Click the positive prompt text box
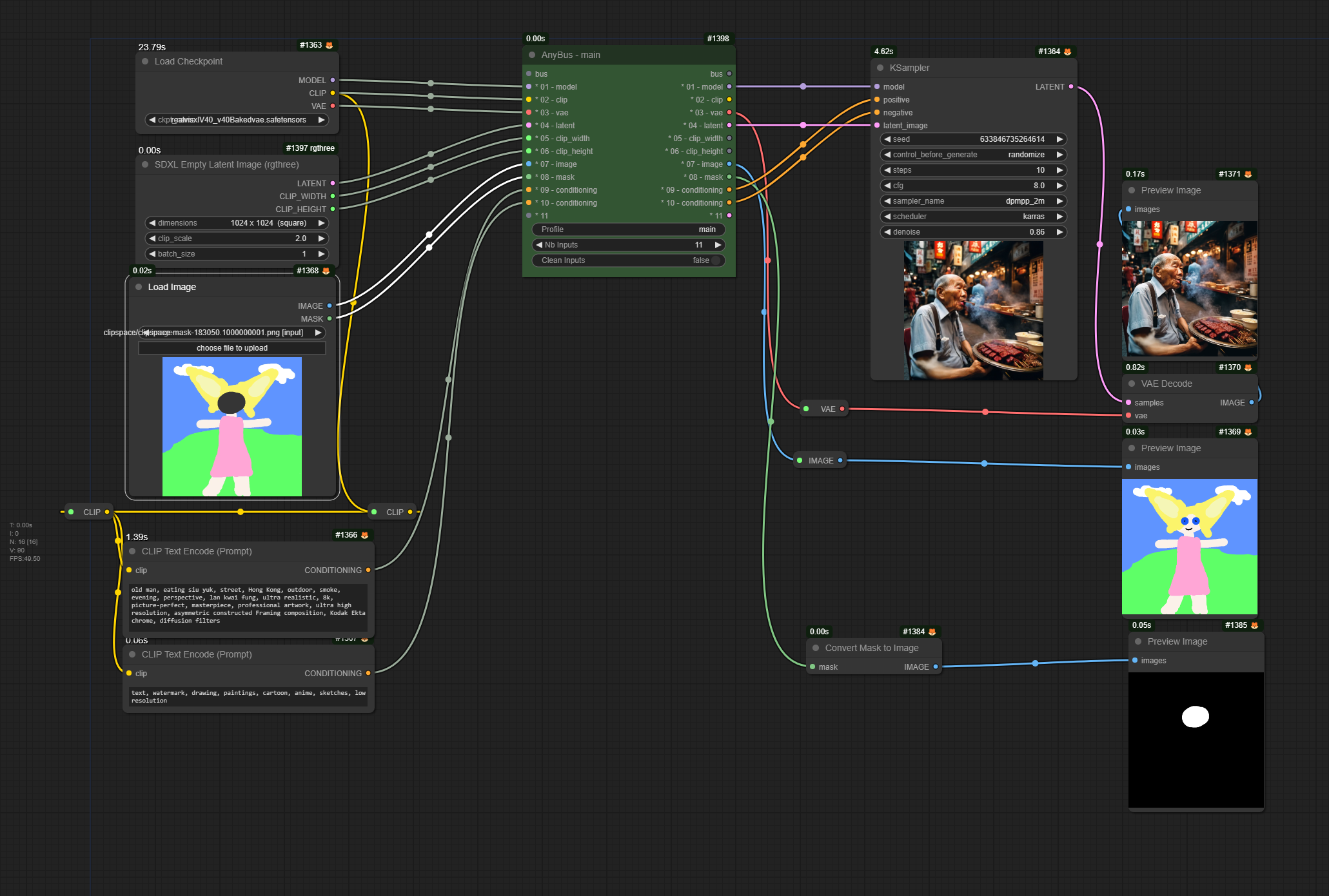1329x896 pixels. (x=248, y=606)
